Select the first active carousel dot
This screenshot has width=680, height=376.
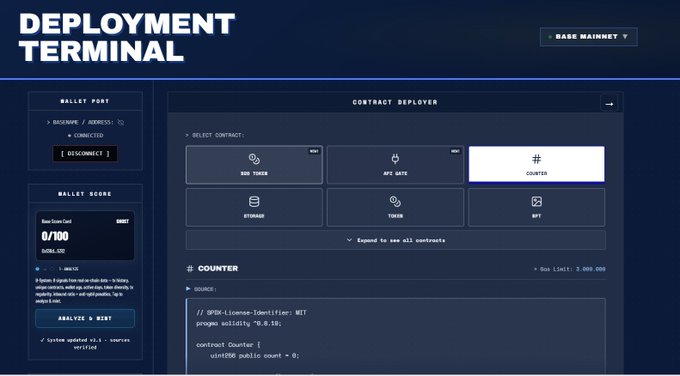[37, 269]
